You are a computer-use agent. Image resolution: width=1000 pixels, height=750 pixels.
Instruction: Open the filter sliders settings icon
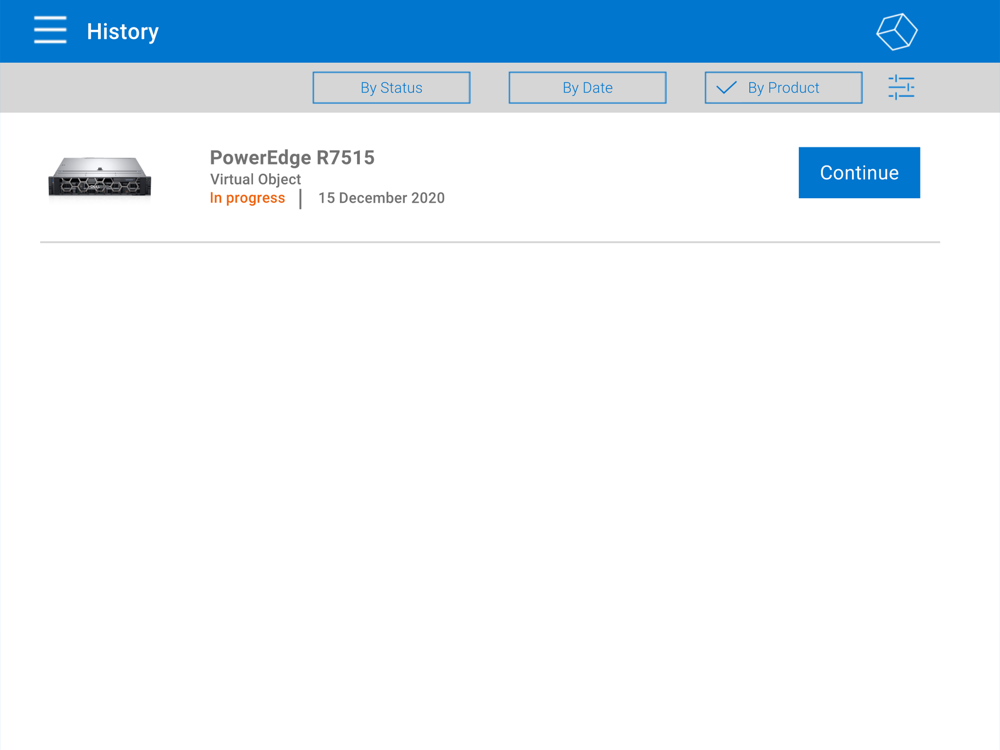[x=901, y=87]
